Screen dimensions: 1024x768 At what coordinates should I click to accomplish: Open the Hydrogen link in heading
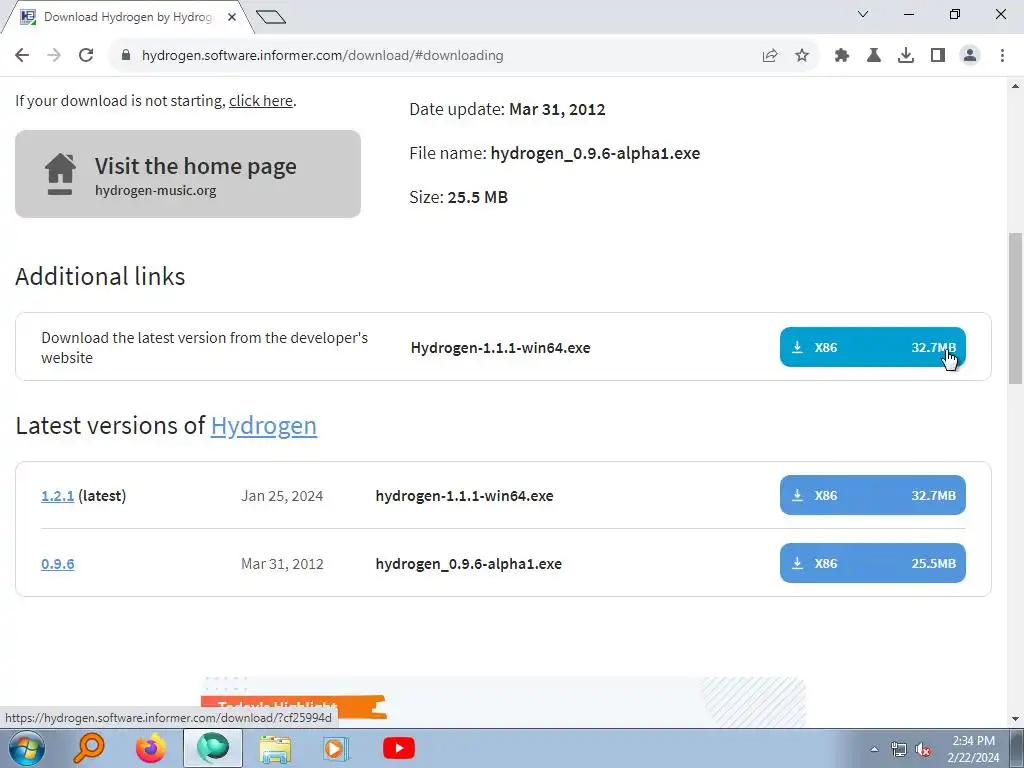click(264, 426)
